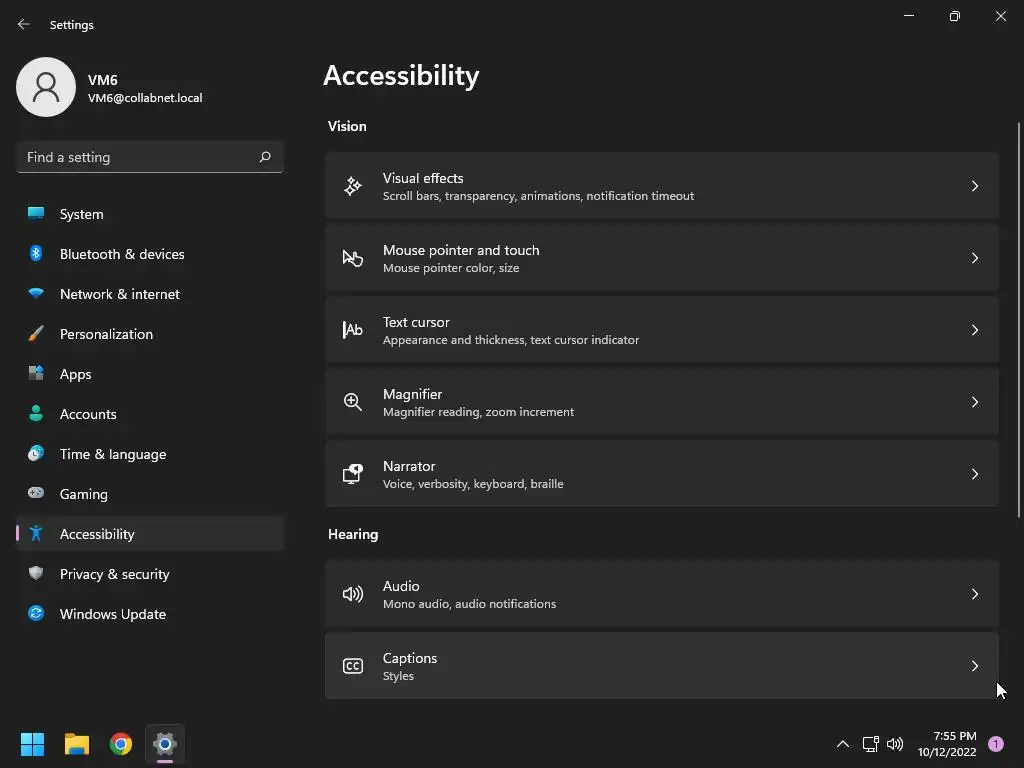Click the VM6 user account profile
Viewport: 1024px width, 768px height.
(x=110, y=88)
